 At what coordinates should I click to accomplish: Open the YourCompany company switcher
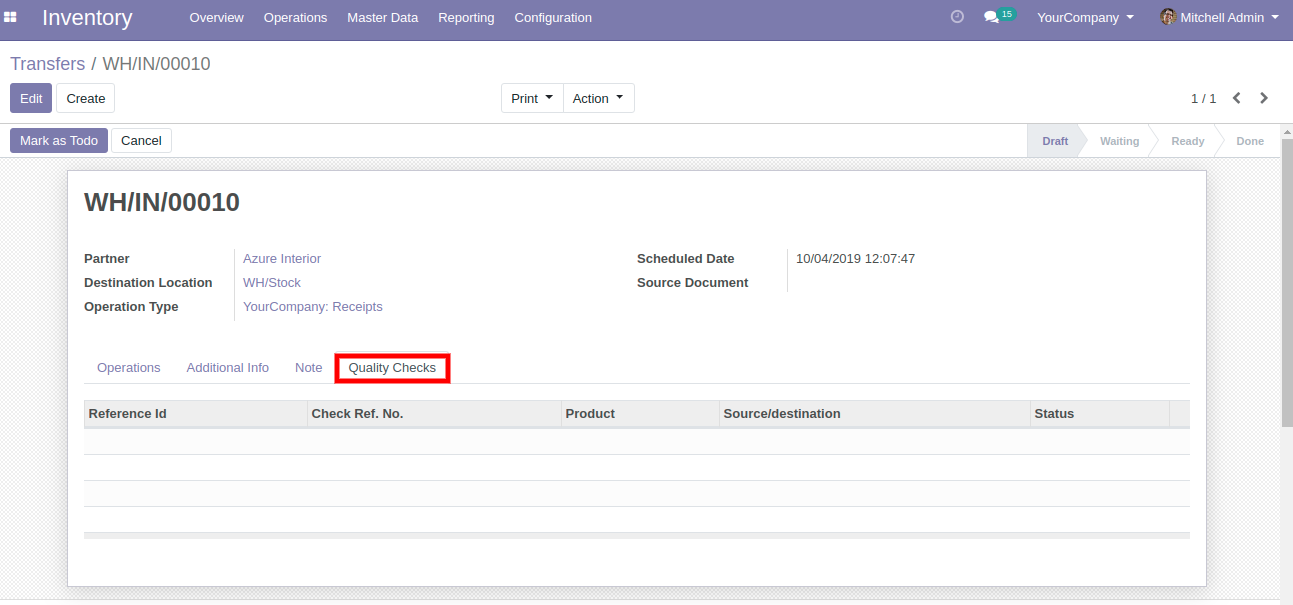tap(1085, 17)
